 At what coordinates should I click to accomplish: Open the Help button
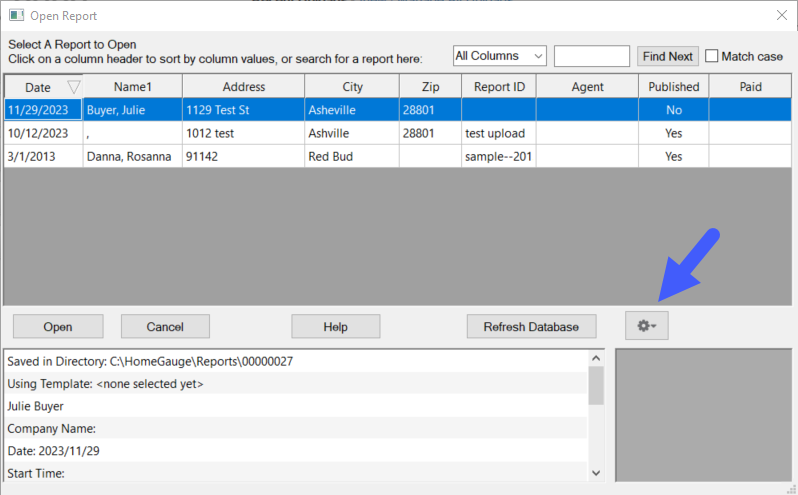335,326
